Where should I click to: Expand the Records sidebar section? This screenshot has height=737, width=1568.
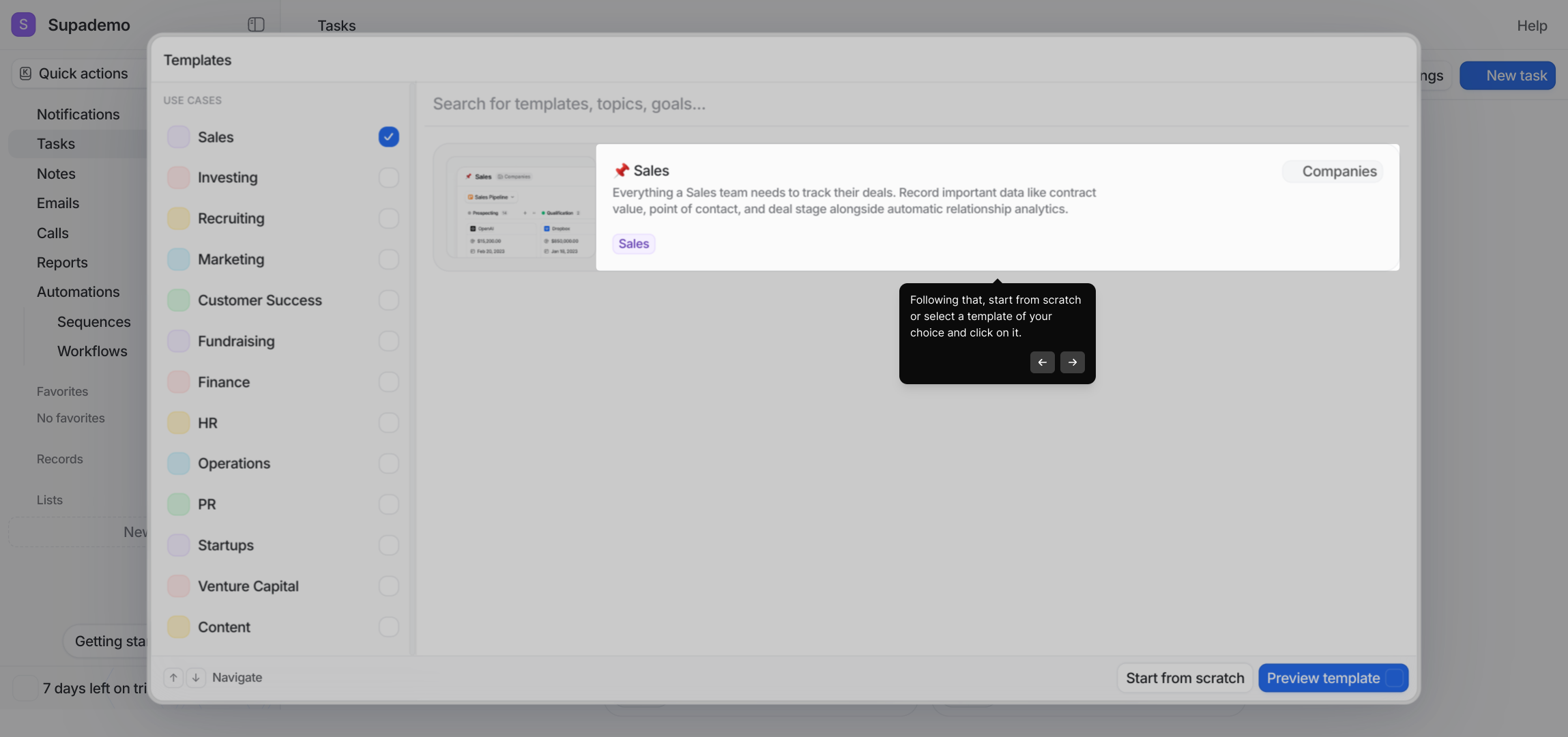tap(60, 459)
